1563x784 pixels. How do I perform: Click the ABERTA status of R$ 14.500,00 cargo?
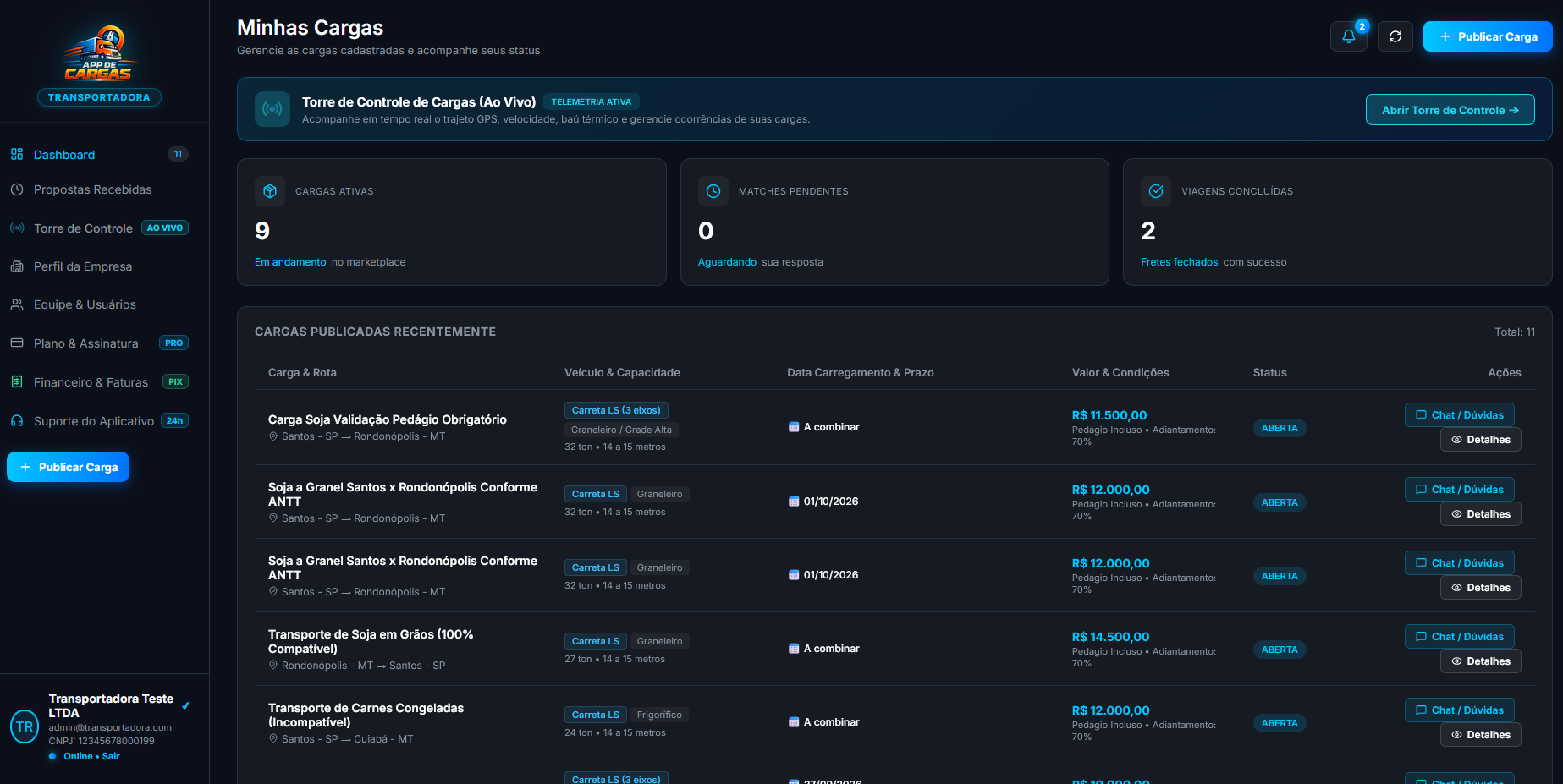tap(1280, 650)
